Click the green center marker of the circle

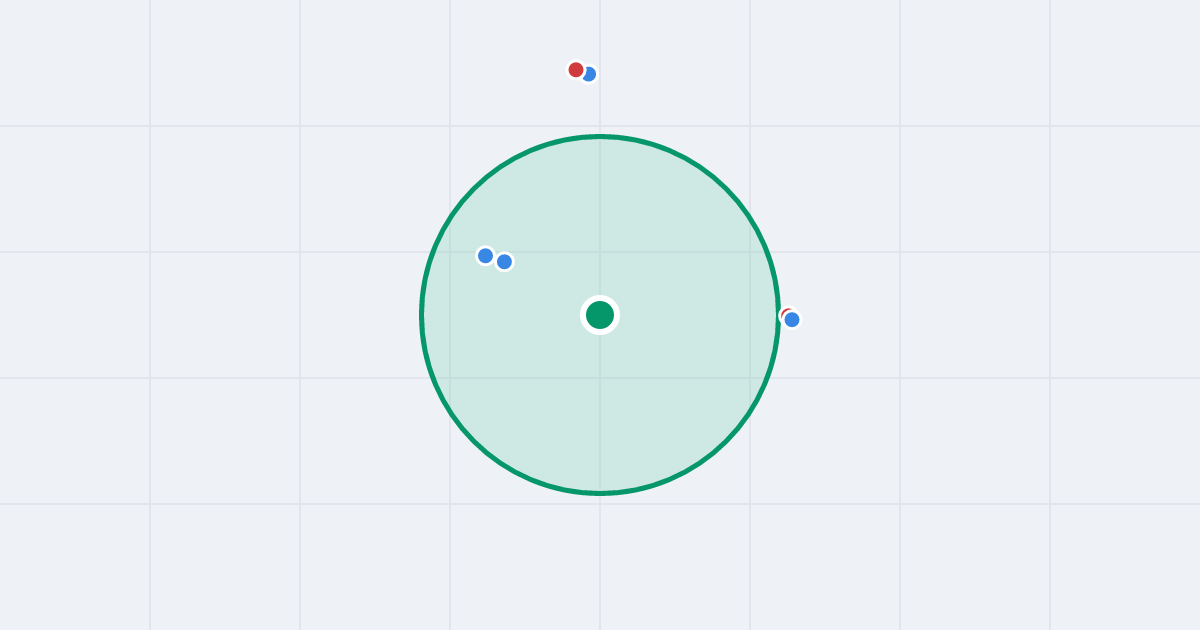[x=600, y=315]
